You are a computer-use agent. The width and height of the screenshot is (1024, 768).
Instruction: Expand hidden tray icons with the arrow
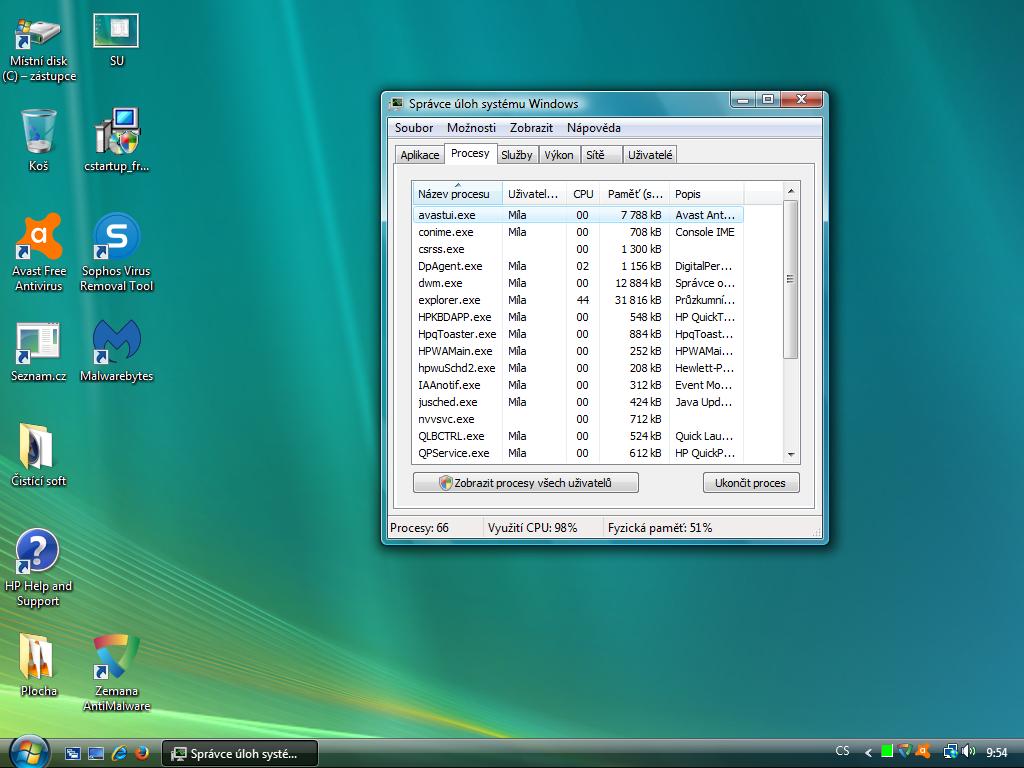click(x=868, y=753)
